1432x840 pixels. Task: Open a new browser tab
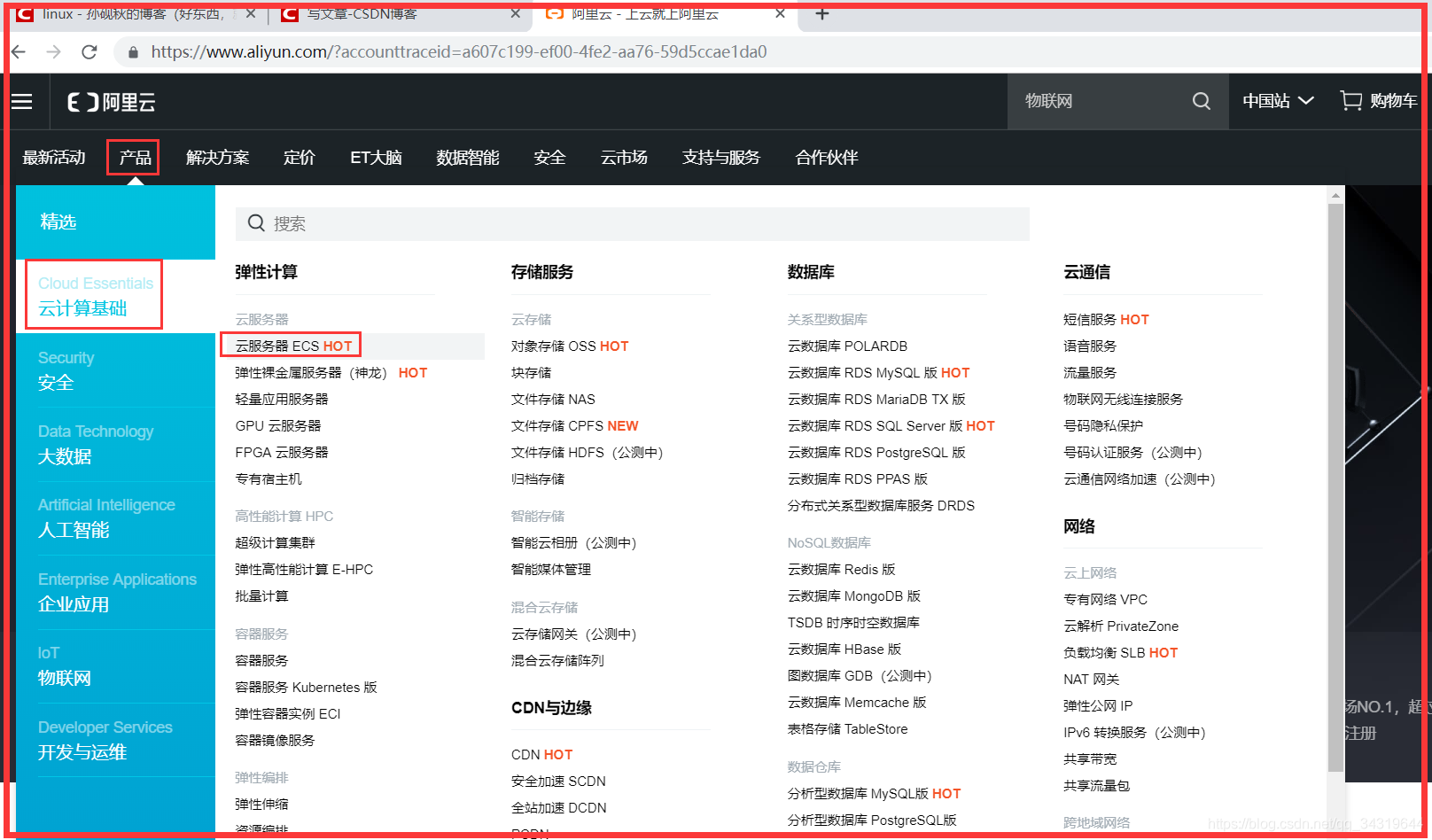click(822, 13)
